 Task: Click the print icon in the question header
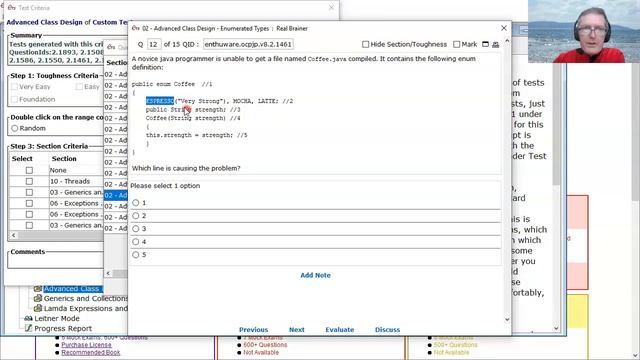point(496,44)
